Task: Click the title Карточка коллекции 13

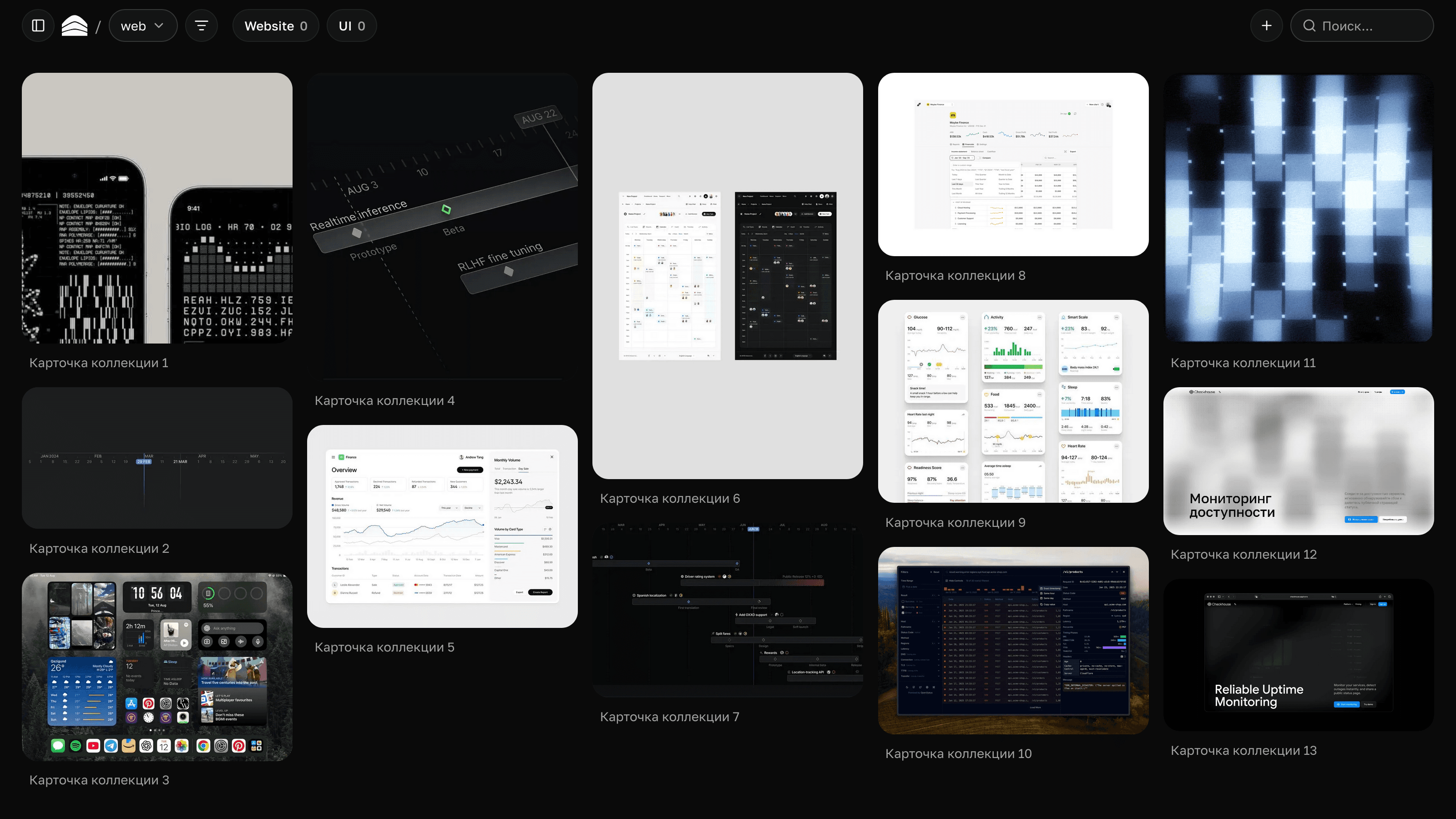Action: (1244, 751)
